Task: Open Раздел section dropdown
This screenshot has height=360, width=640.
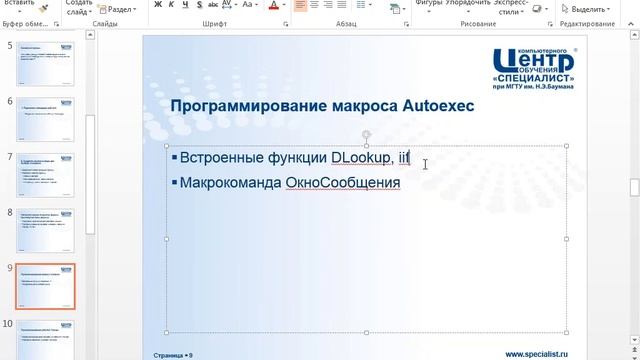Action: 118,9
